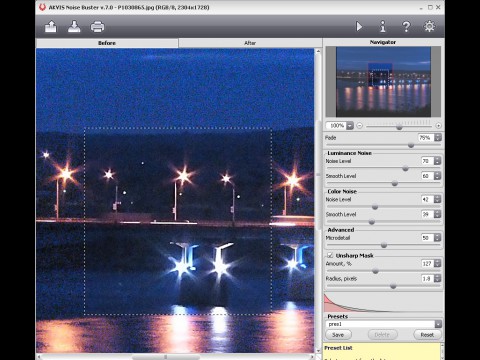Click Radius value field 1.8
480x360 pixels.
(x=427, y=278)
